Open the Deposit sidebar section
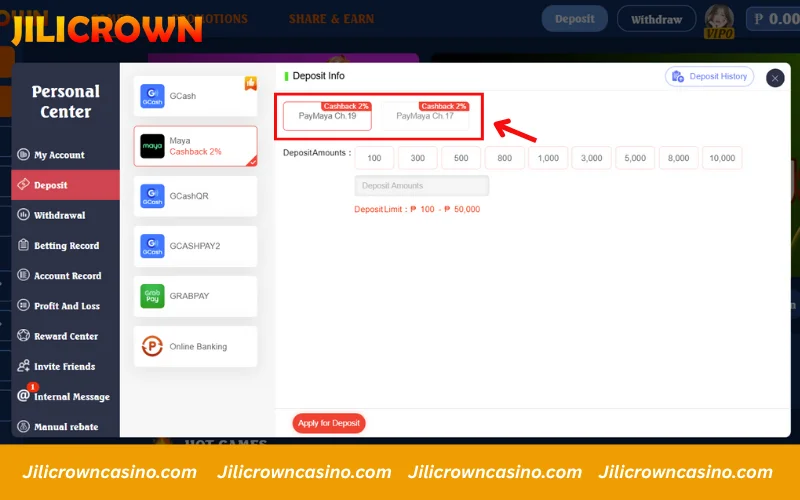The width and height of the screenshot is (800, 500). (x=65, y=185)
